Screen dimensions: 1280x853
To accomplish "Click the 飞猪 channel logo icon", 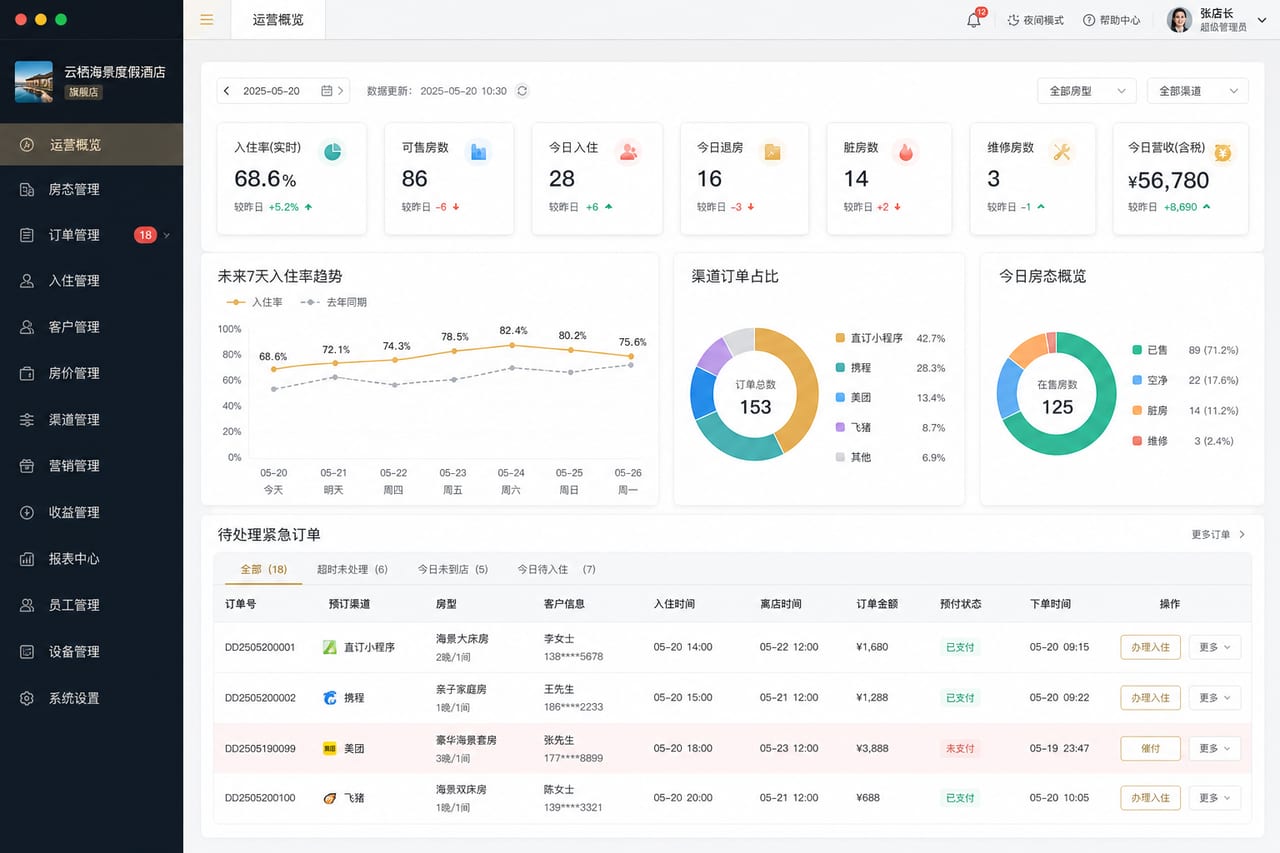I will 330,798.
